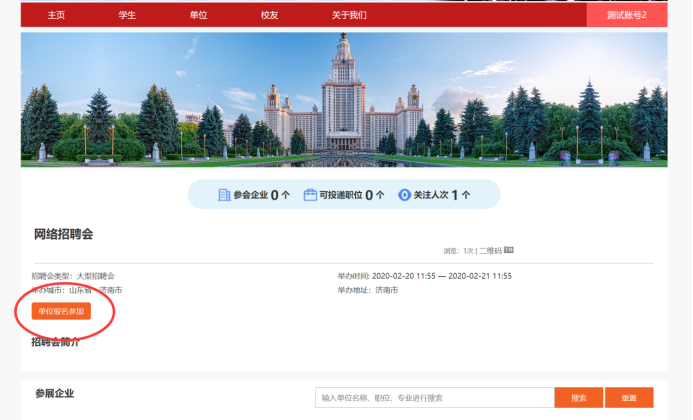Click the 参会企业 building icon
Viewport: 693px width, 420px height.
pyautogui.click(x=224, y=195)
